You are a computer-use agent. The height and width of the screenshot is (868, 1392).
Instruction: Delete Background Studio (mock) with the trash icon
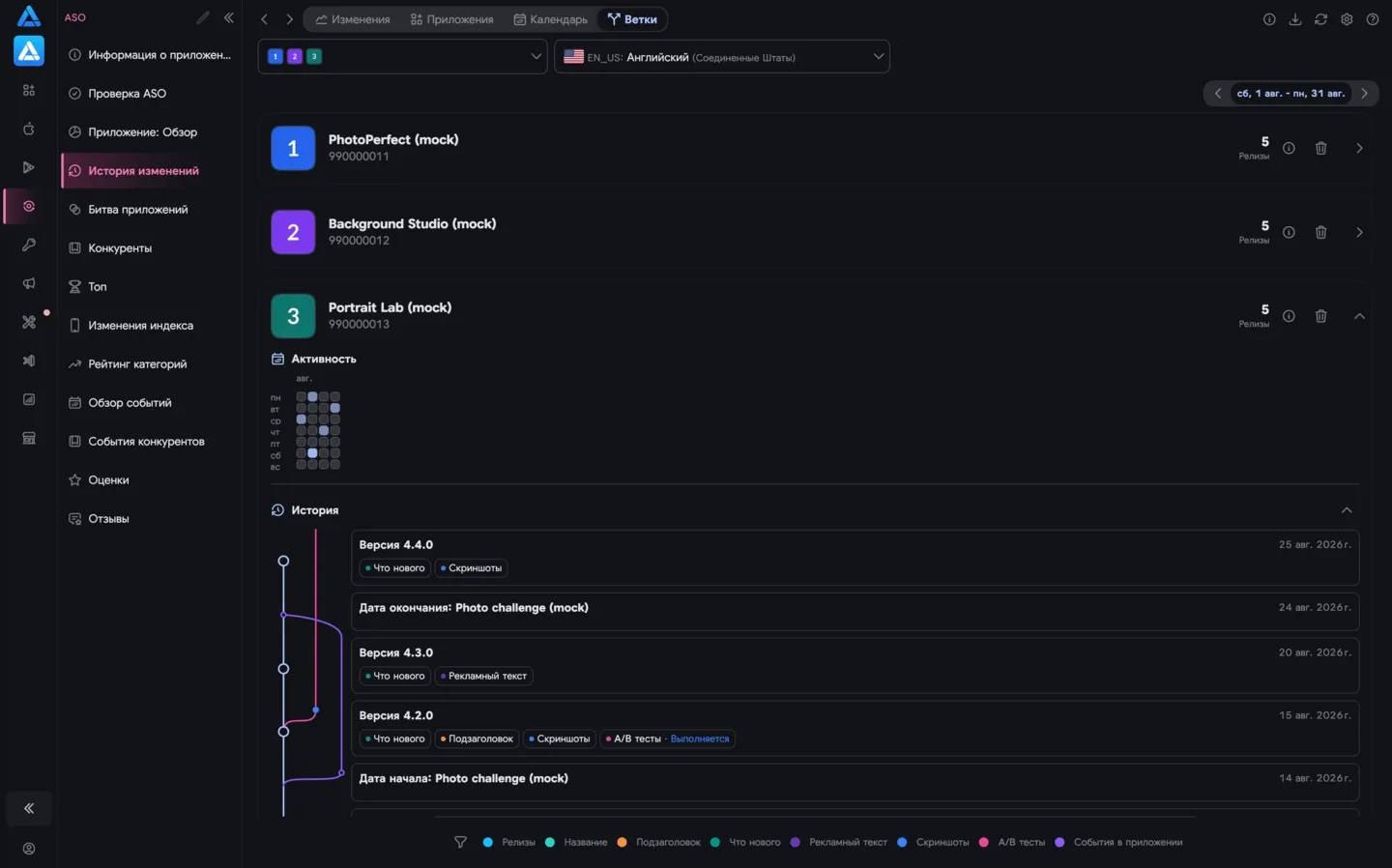pyautogui.click(x=1320, y=232)
